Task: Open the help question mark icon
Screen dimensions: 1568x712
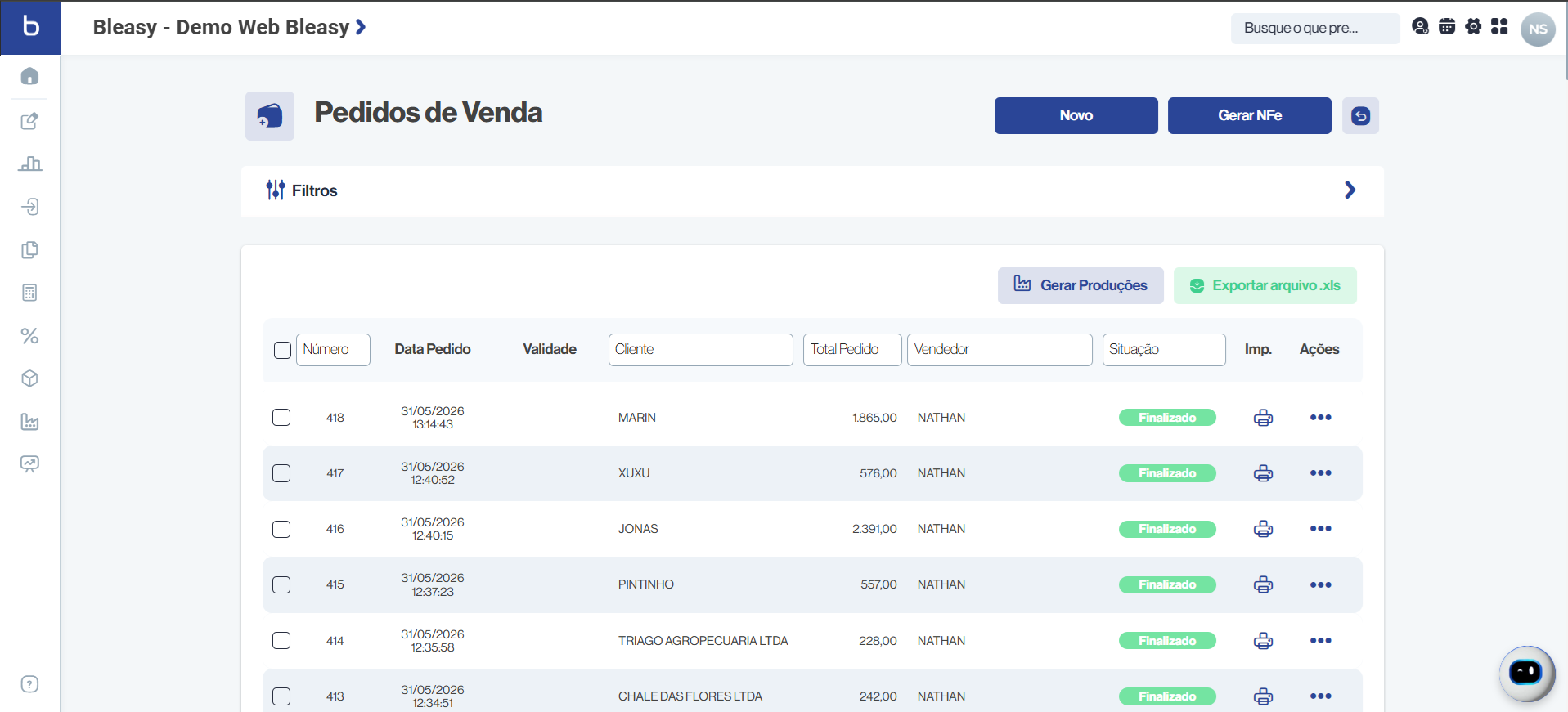Action: pos(29,684)
